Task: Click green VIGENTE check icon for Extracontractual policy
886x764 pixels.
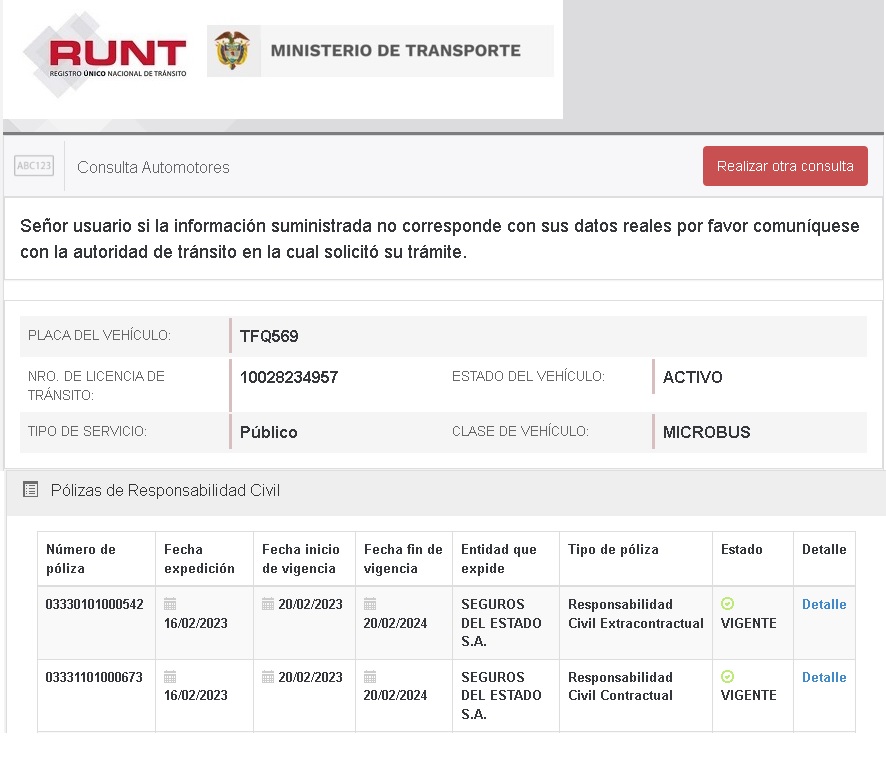Action: 727,604
